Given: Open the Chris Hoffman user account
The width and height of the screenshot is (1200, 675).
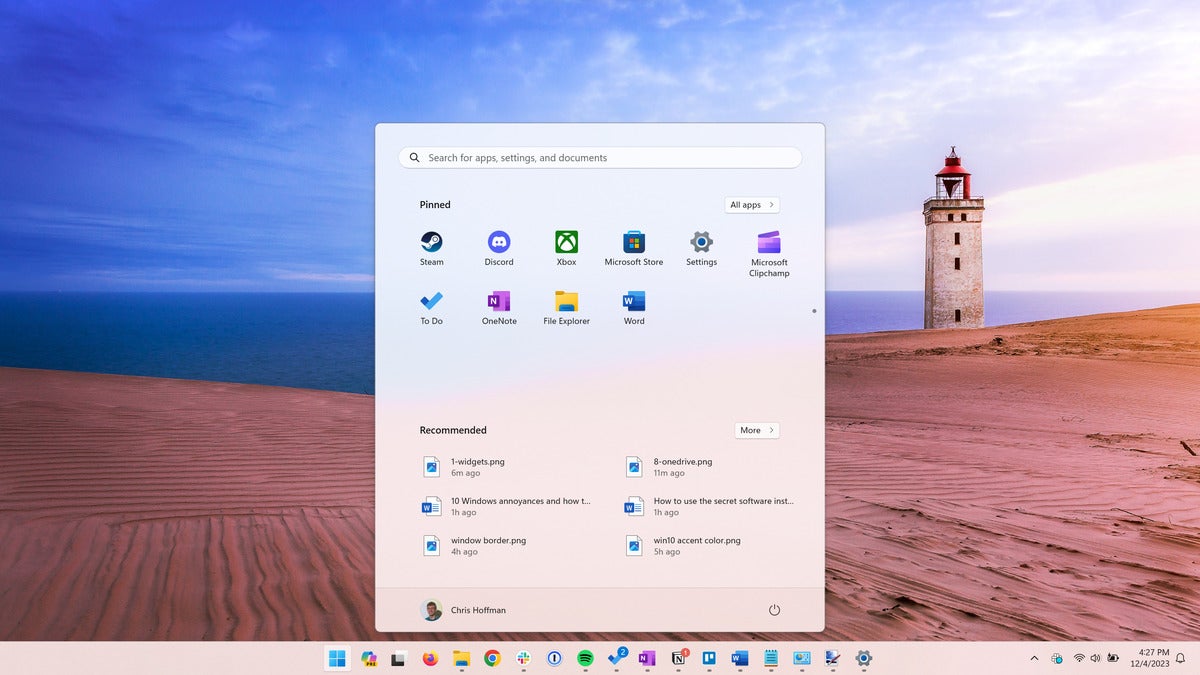Looking at the screenshot, I should tap(463, 610).
